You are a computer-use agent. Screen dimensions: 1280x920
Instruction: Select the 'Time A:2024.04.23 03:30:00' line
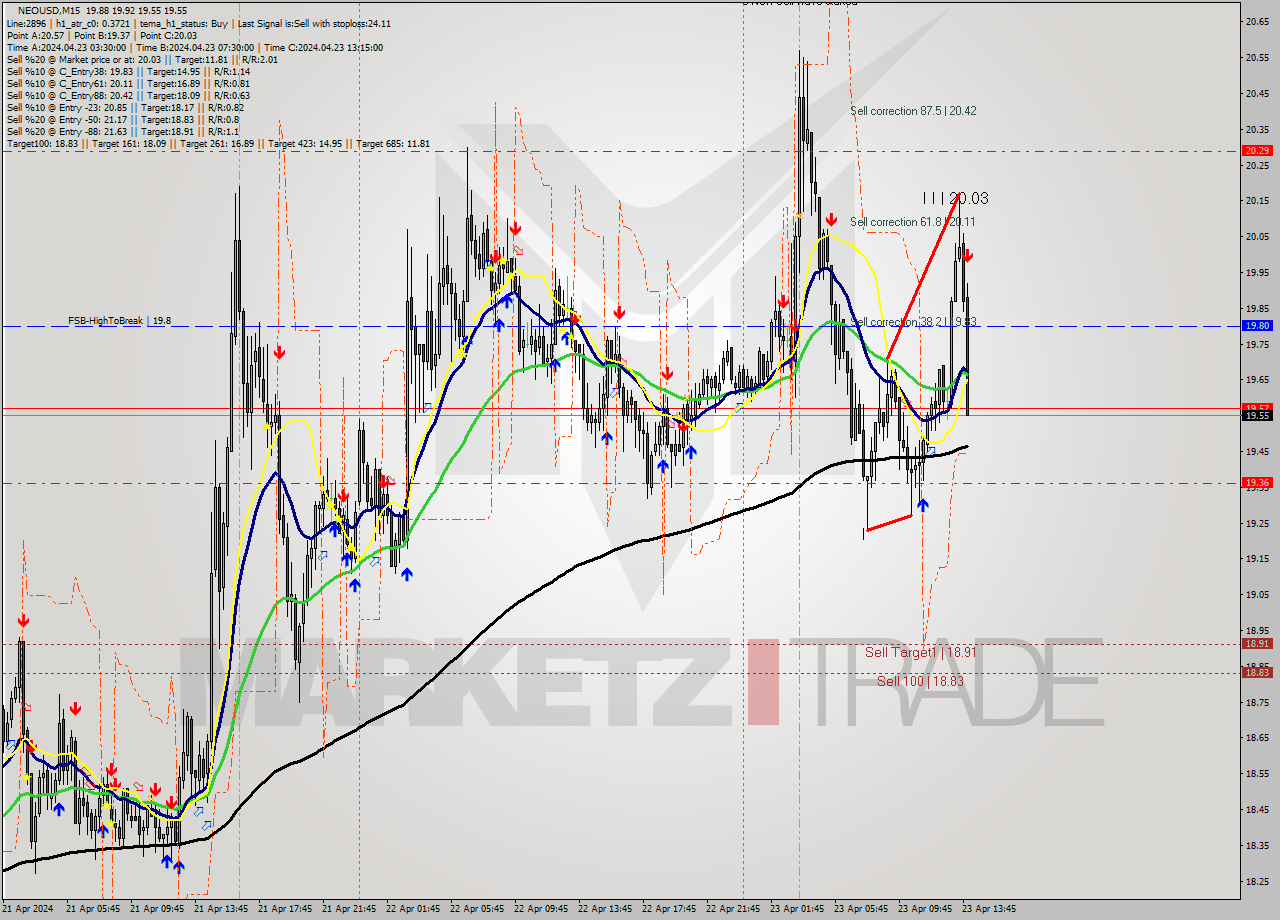196,47
